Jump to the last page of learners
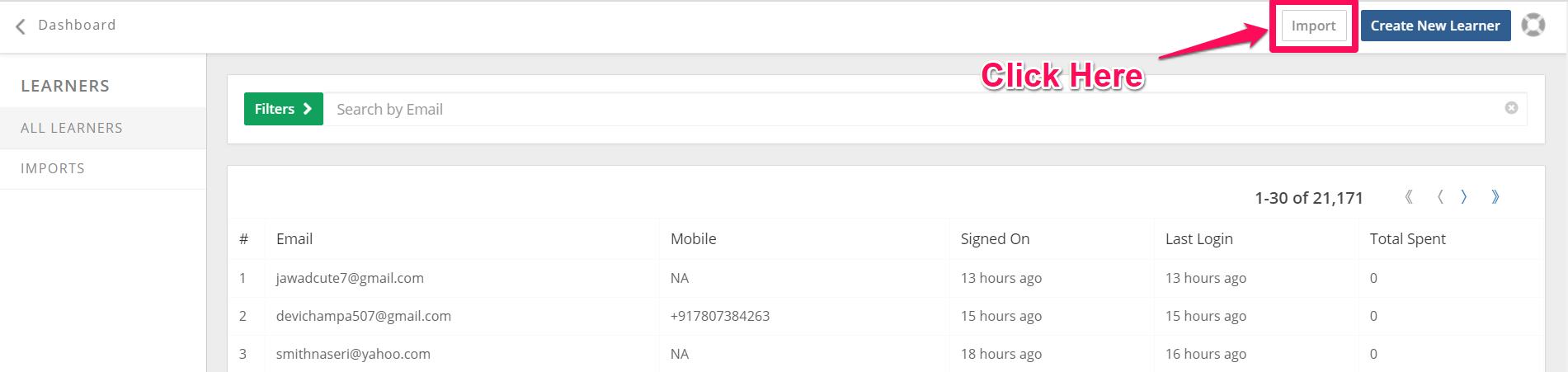Viewport: 1568px width, 372px height. tap(1495, 196)
